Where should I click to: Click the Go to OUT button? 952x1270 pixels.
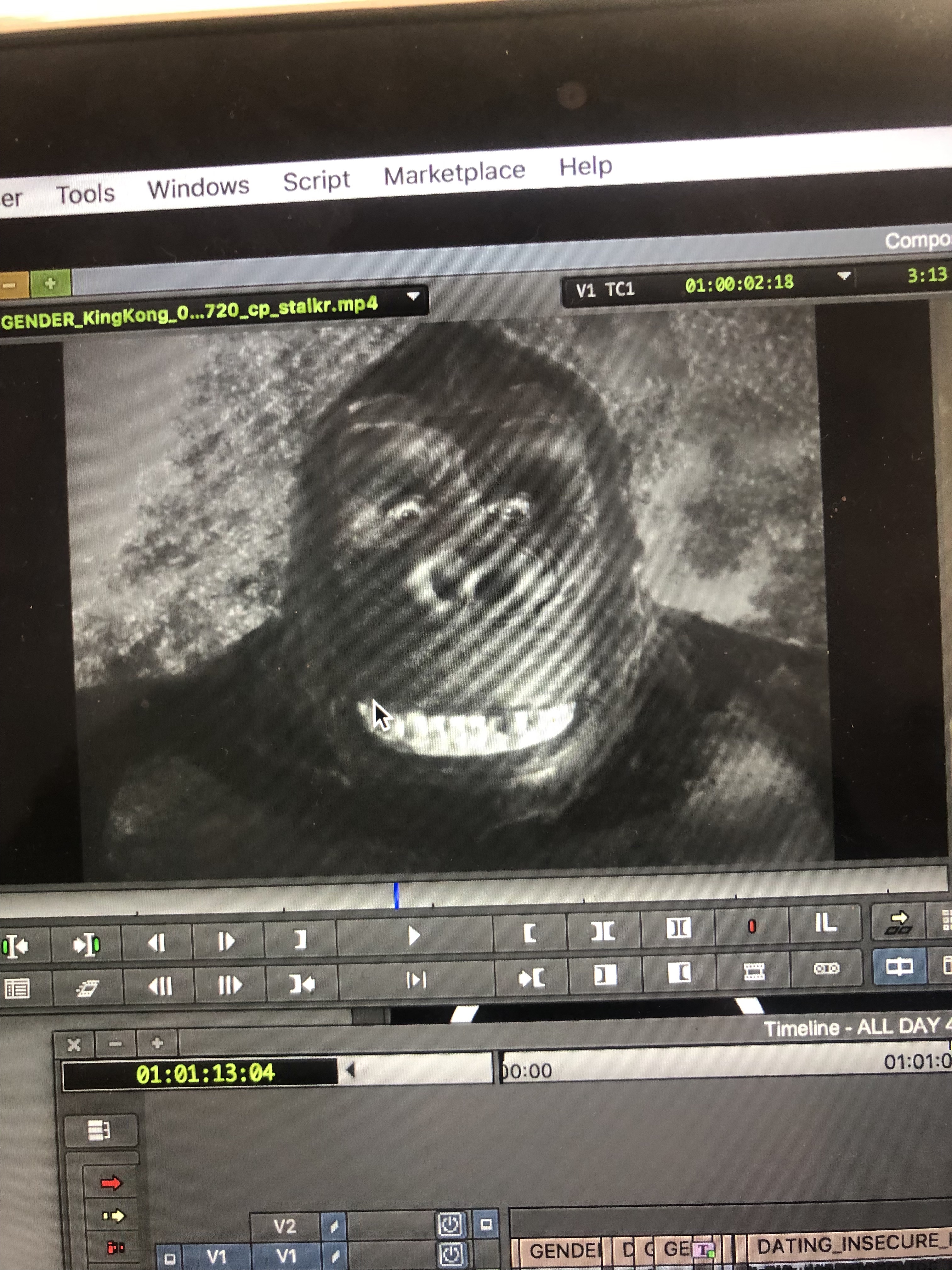tap(302, 984)
